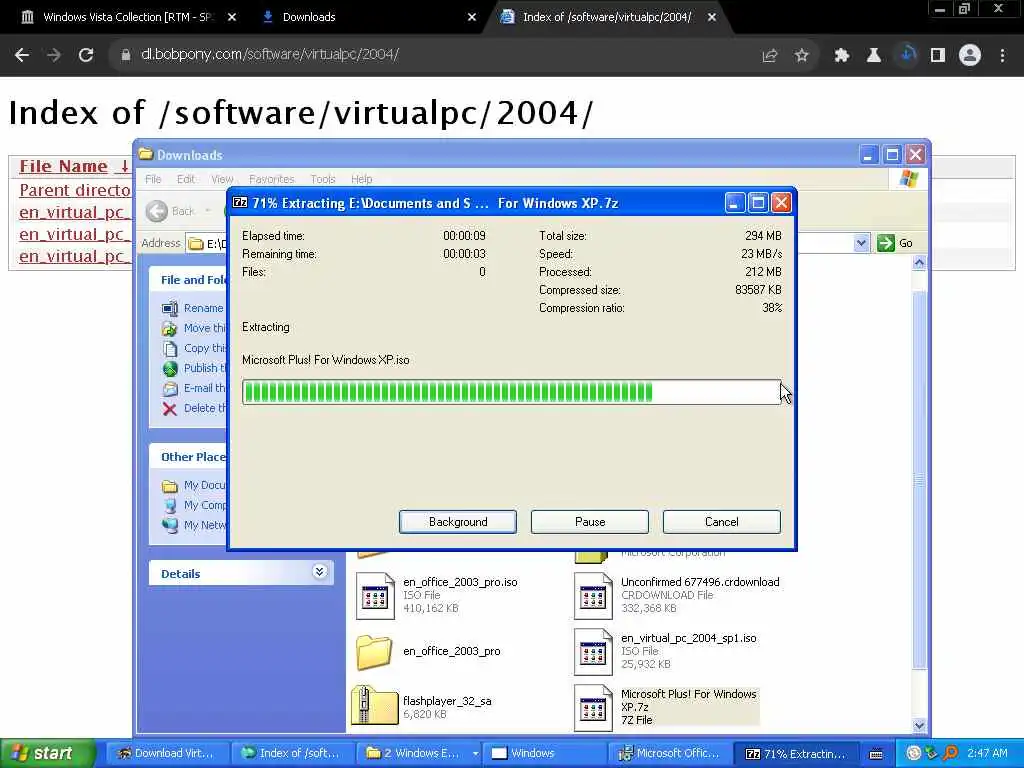Click the green Go button in the address bar
Screen dimensions: 1024x768
pyautogui.click(x=895, y=243)
